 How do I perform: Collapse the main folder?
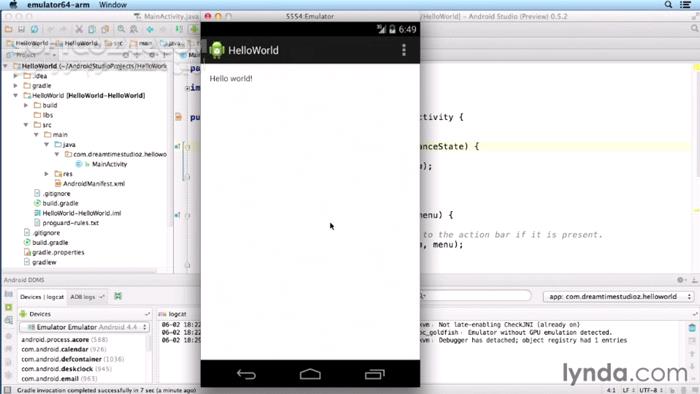37,135
